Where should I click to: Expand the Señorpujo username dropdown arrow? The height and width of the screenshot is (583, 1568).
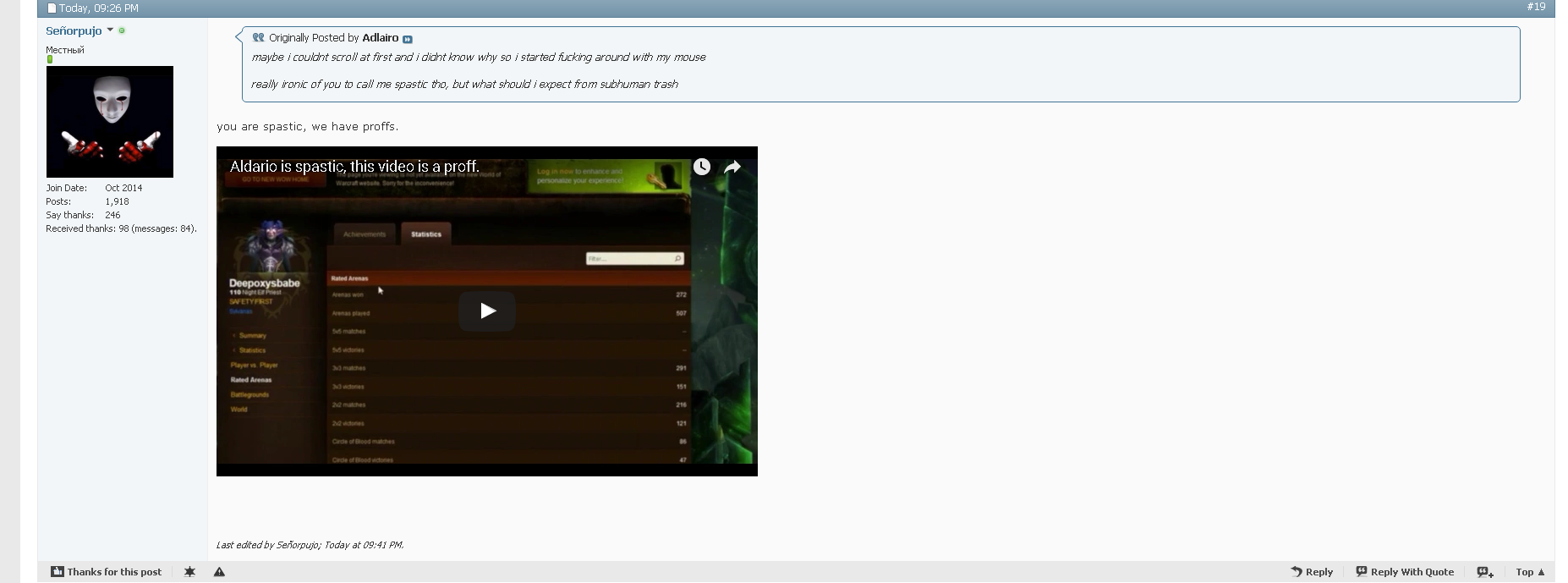pos(110,30)
